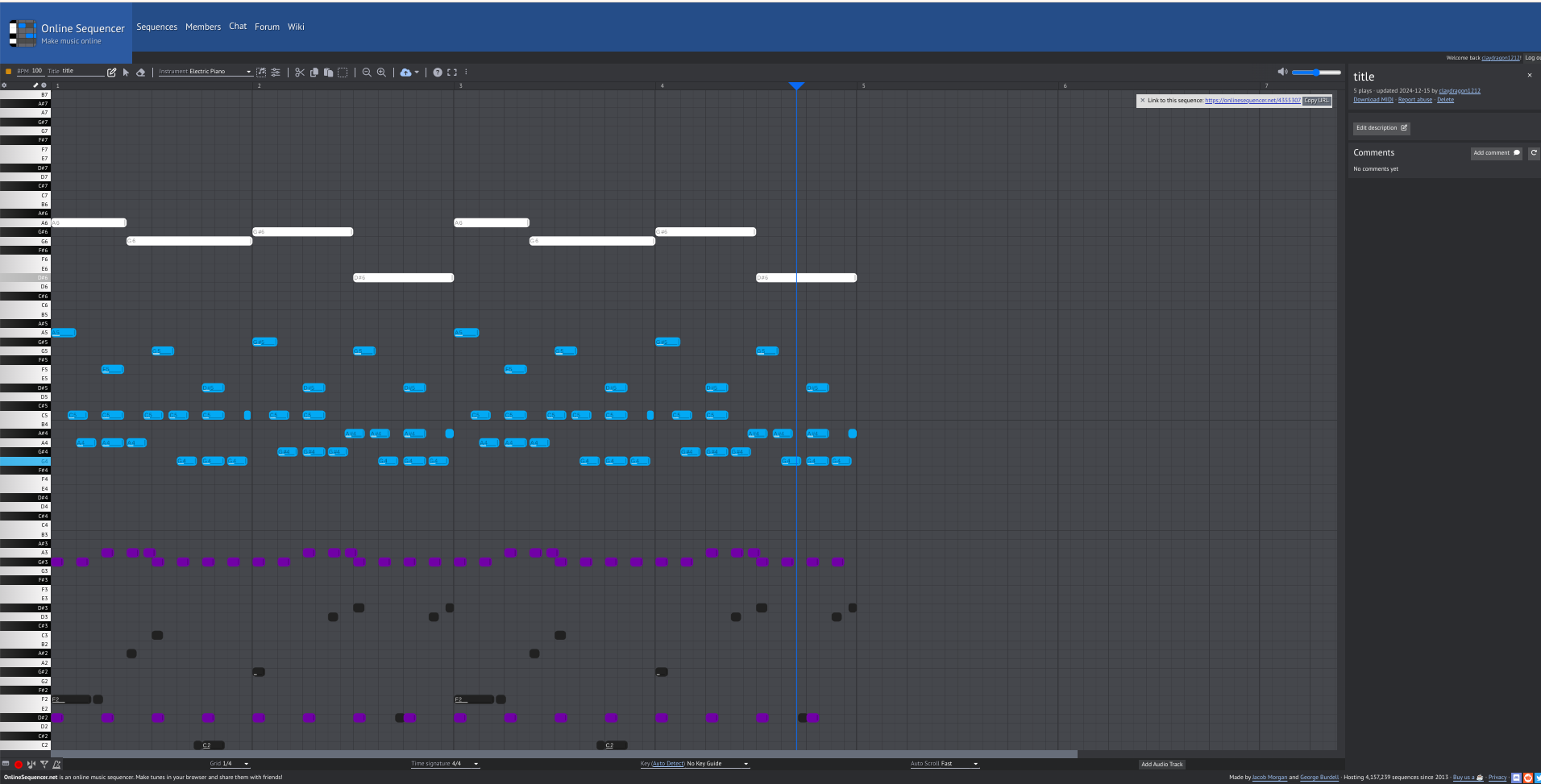The width and height of the screenshot is (1541, 784).
Task: Click the paste clipboard icon
Action: coord(328,73)
